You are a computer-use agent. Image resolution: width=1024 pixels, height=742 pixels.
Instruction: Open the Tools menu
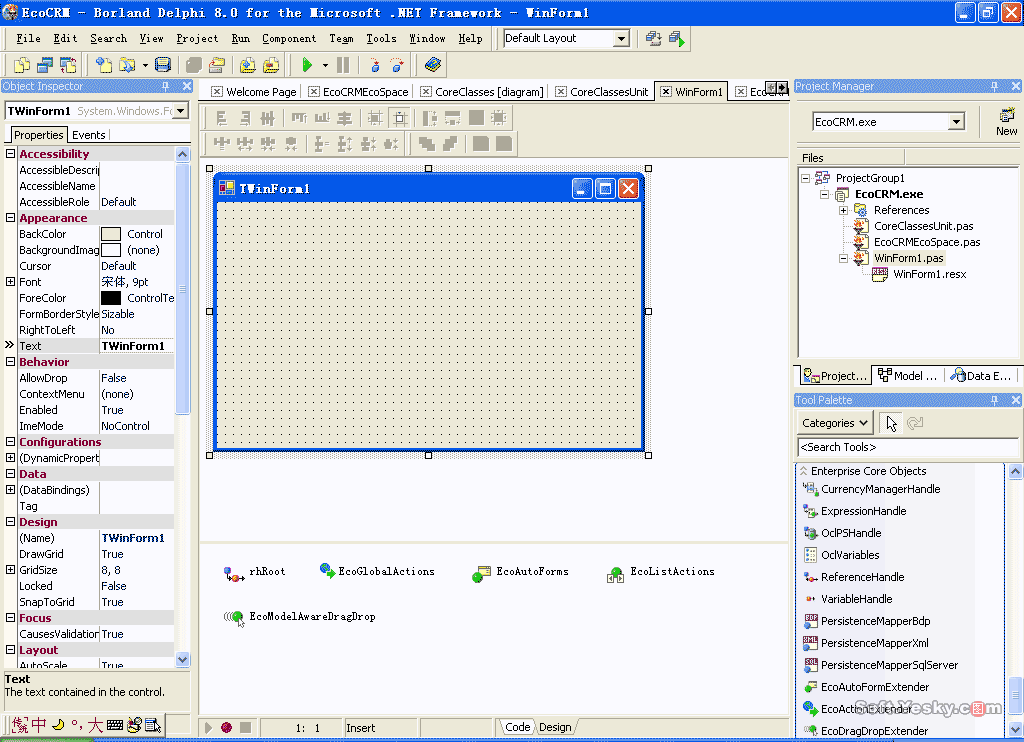pyautogui.click(x=381, y=39)
